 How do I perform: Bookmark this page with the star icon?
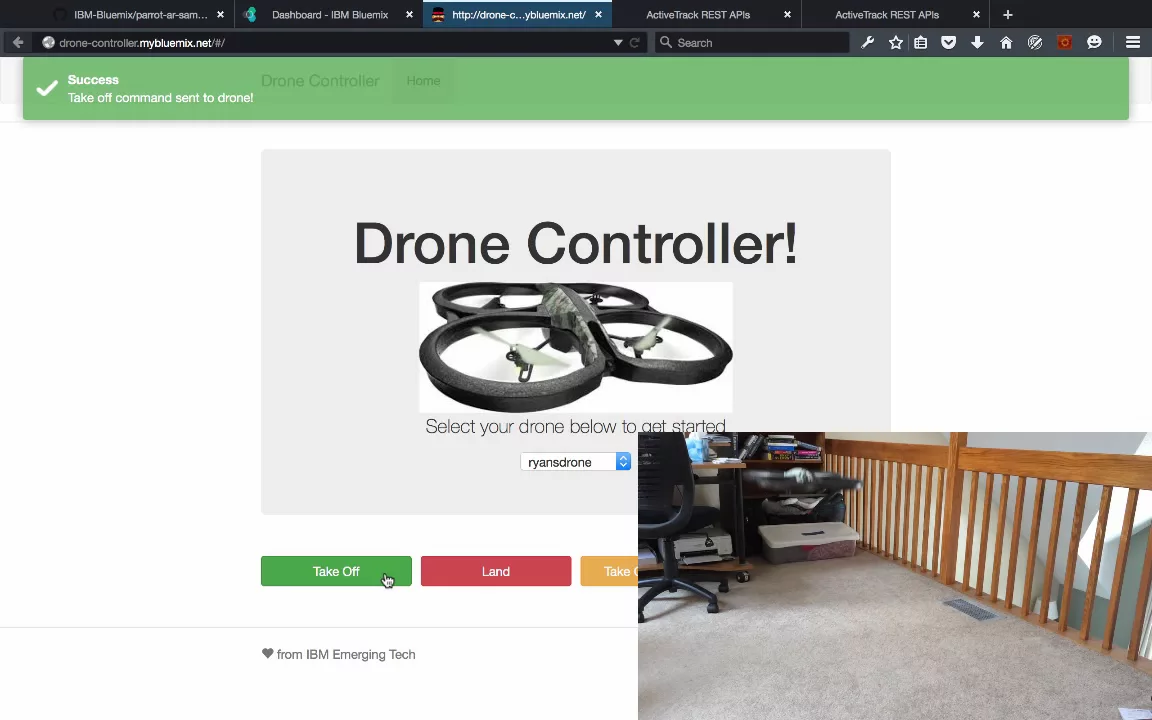(x=896, y=43)
